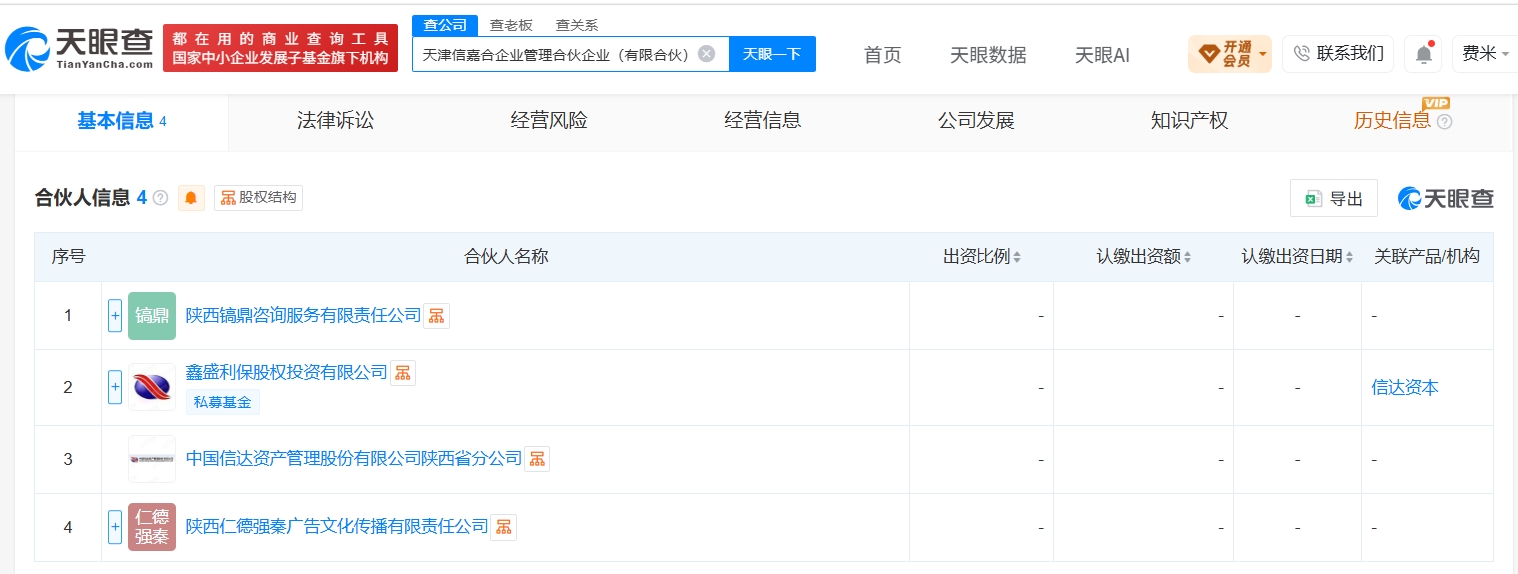Open the 开通会员 VIP membership badge
The width and height of the screenshot is (1518, 574).
pos(1229,54)
